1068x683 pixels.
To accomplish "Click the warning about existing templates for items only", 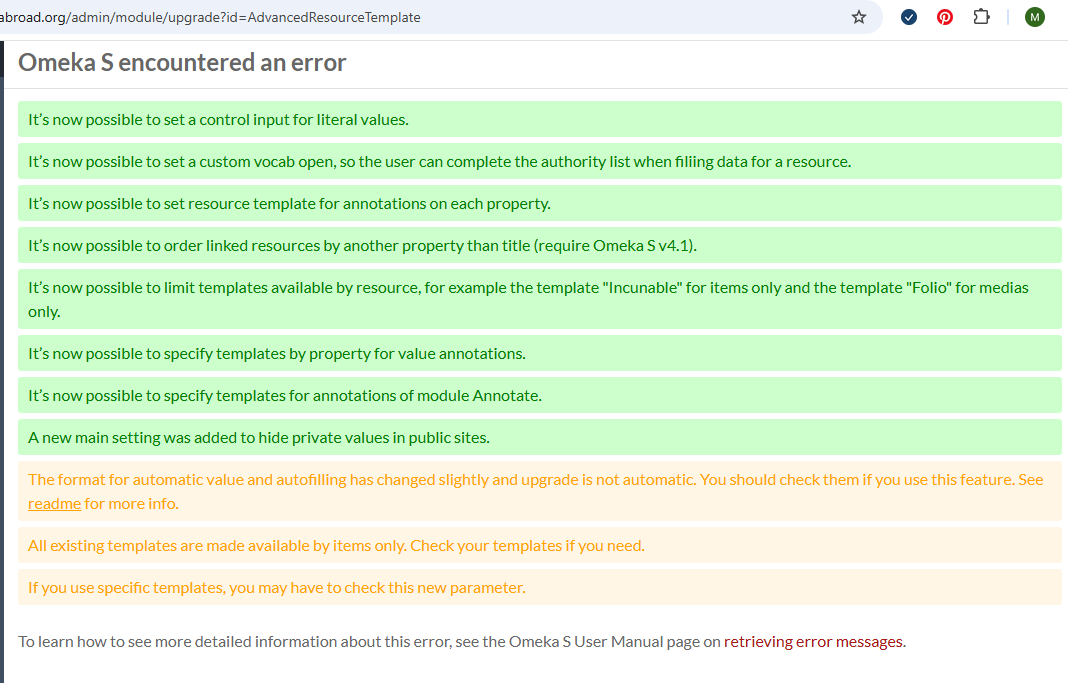I will [x=539, y=545].
